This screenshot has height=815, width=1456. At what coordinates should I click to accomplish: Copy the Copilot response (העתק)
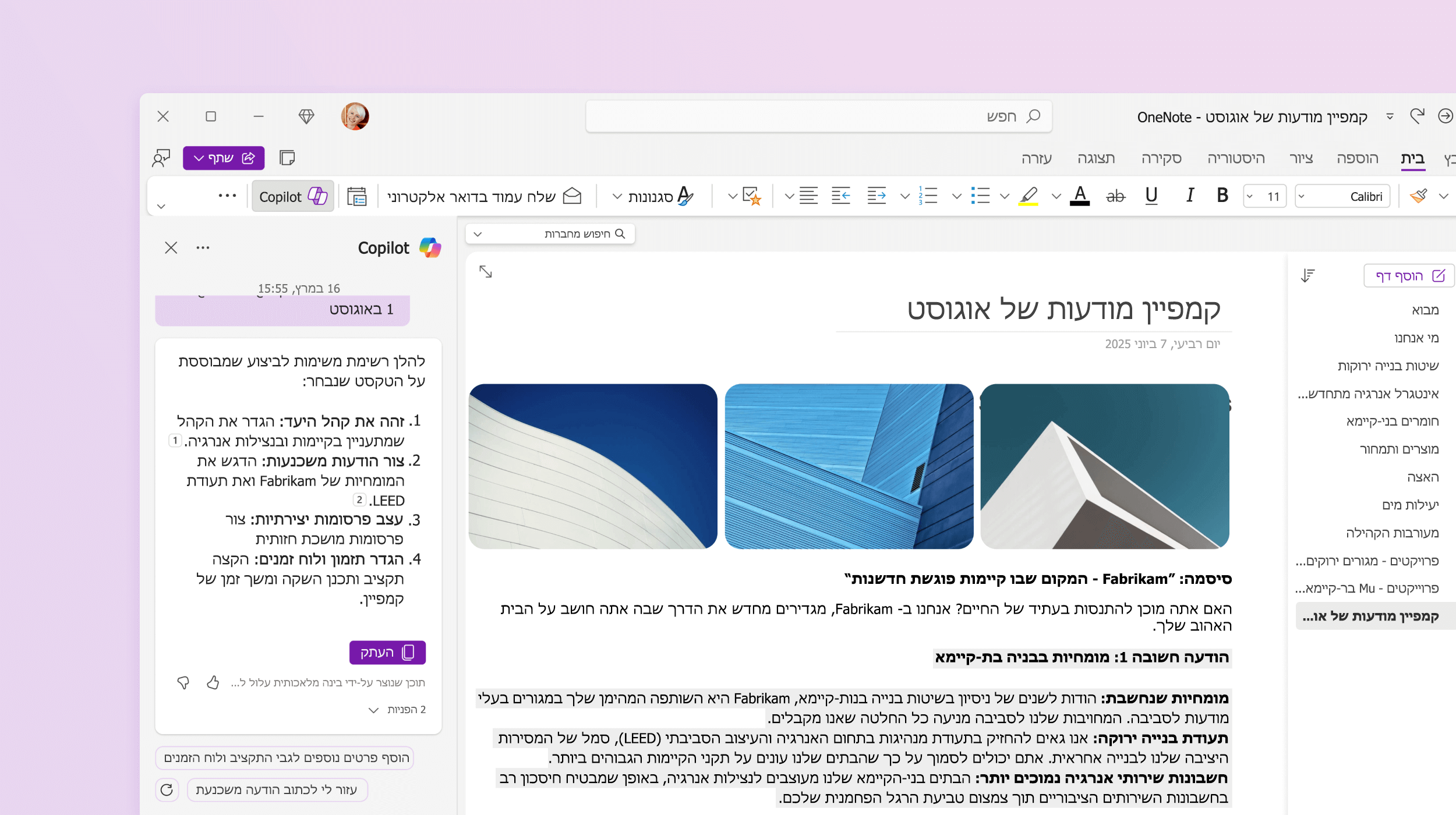[x=387, y=653]
